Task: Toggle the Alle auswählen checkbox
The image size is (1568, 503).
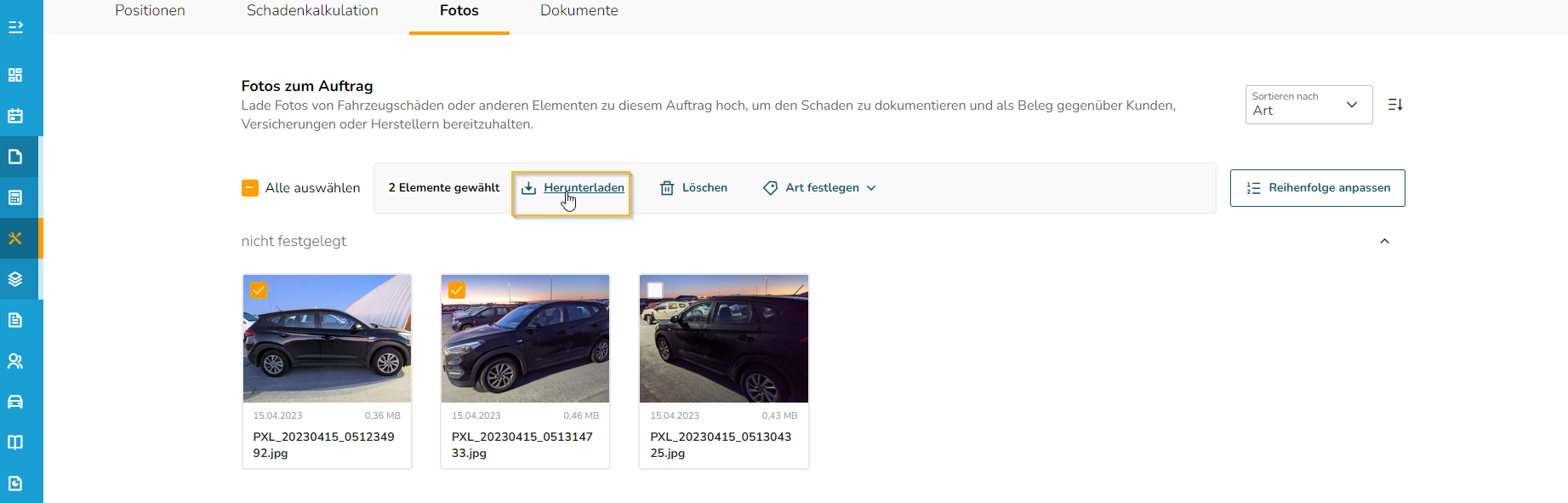Action: coord(250,188)
